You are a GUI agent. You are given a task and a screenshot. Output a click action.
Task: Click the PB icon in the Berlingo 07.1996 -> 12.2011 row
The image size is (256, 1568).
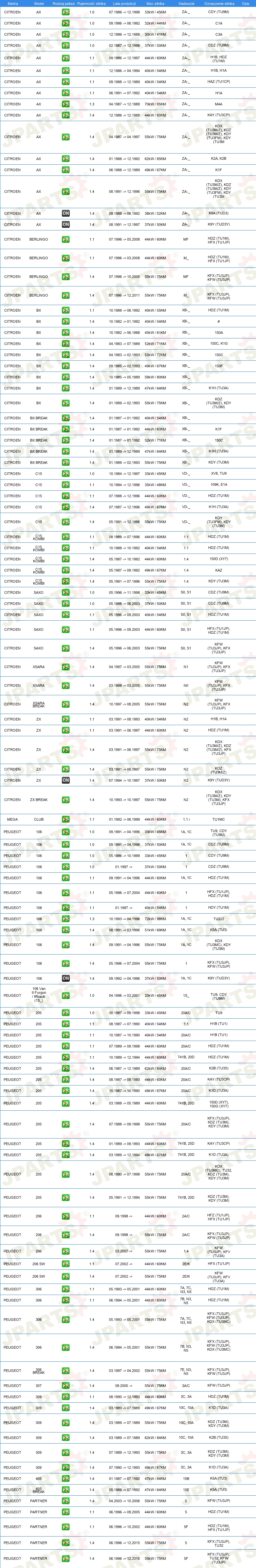click(66, 295)
